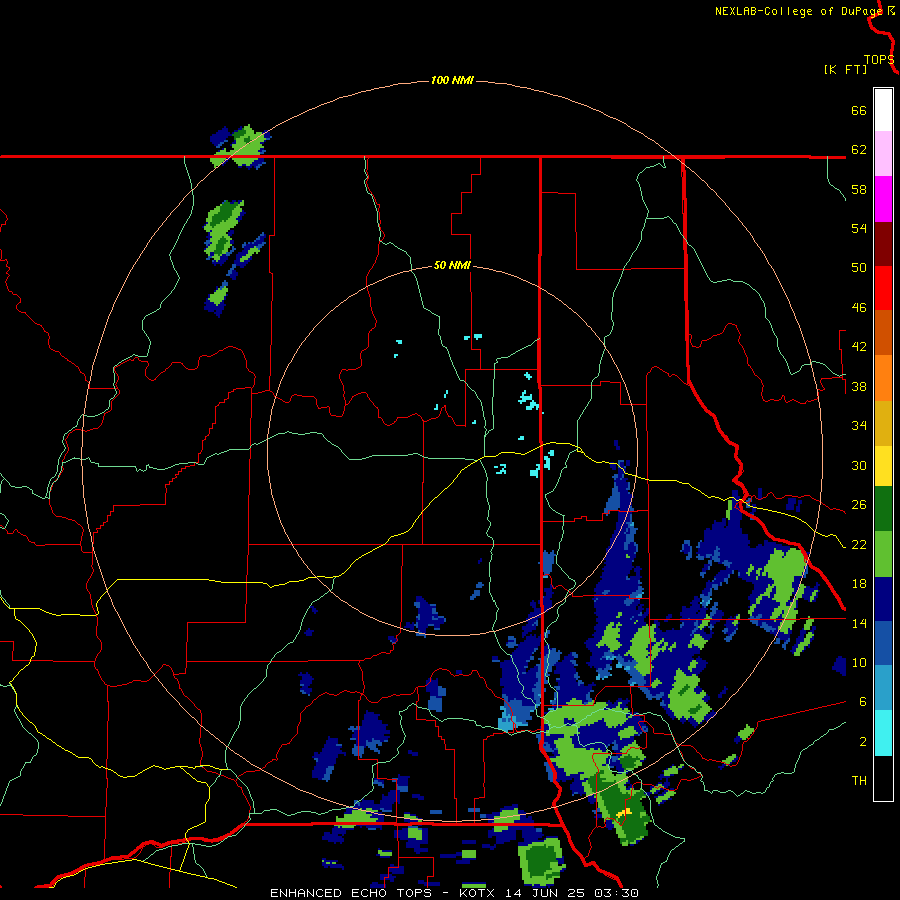Image resolution: width=900 pixels, height=900 pixels.
Task: Select the navy blue legend swatch
Action: click(x=883, y=599)
